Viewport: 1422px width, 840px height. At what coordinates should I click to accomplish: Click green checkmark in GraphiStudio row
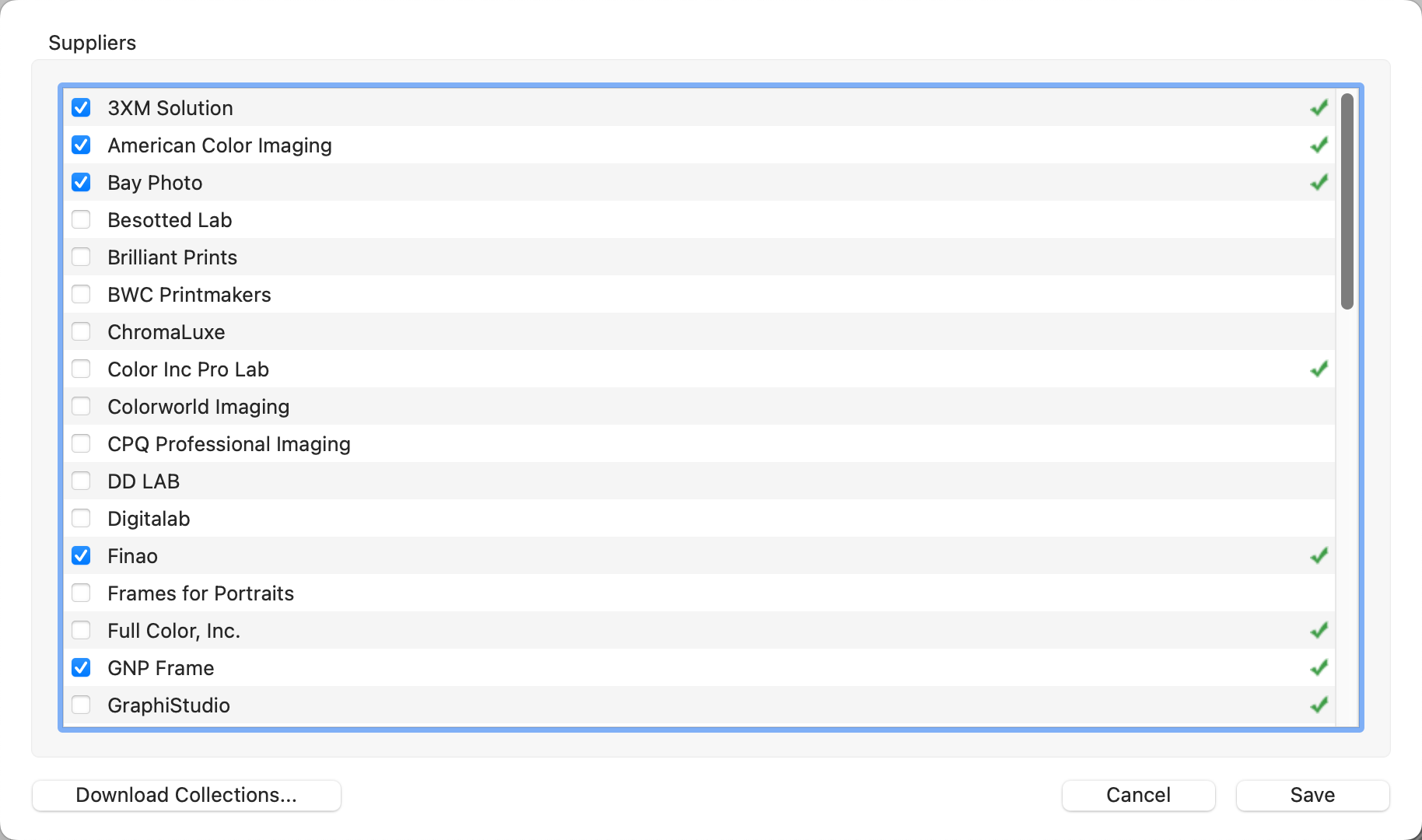tap(1319, 705)
